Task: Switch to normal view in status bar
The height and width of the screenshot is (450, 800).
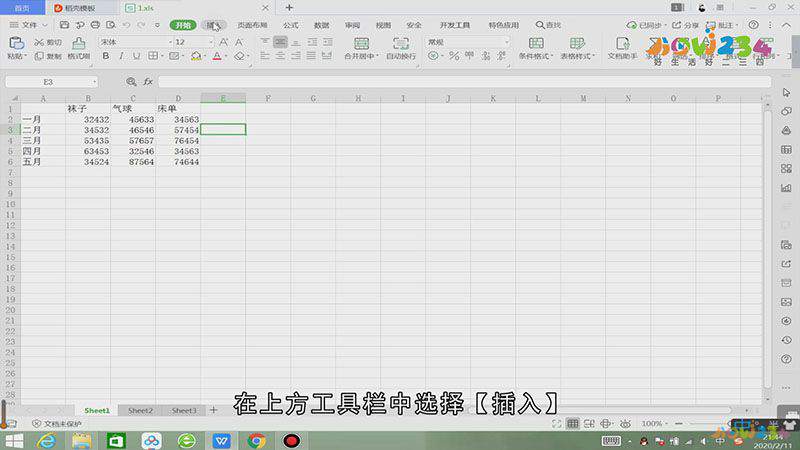Action: click(x=573, y=423)
